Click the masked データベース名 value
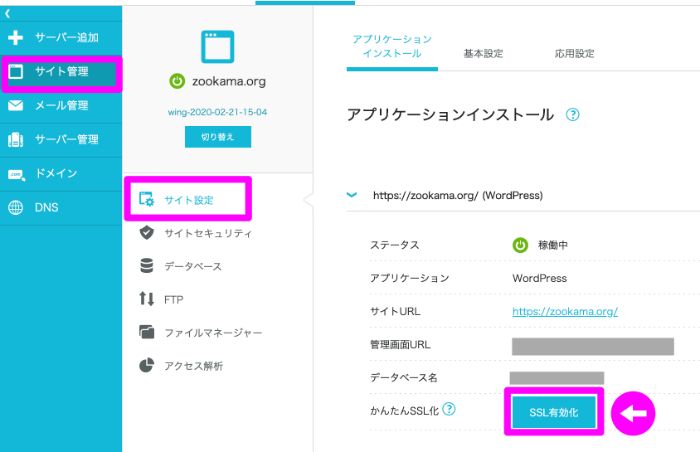This screenshot has height=452, width=700. [557, 378]
